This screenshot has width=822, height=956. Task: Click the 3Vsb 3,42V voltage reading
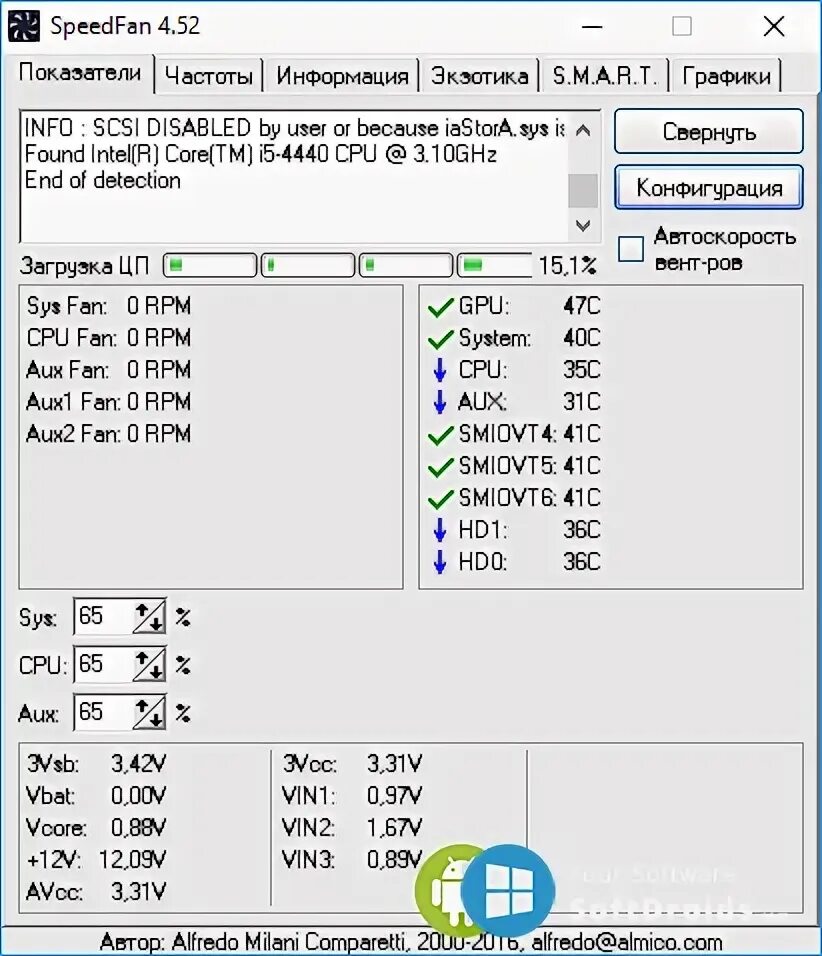pos(96,764)
